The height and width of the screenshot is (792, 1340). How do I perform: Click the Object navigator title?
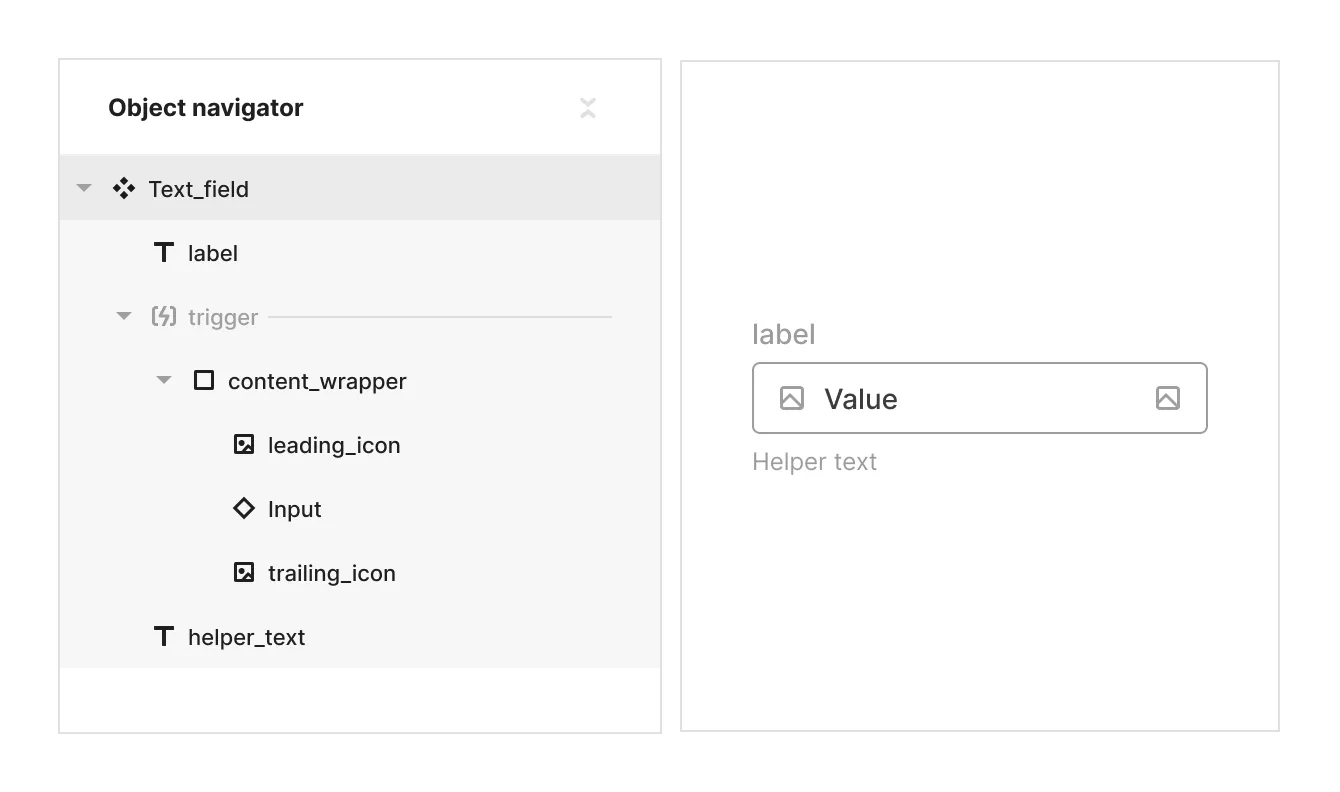[206, 108]
